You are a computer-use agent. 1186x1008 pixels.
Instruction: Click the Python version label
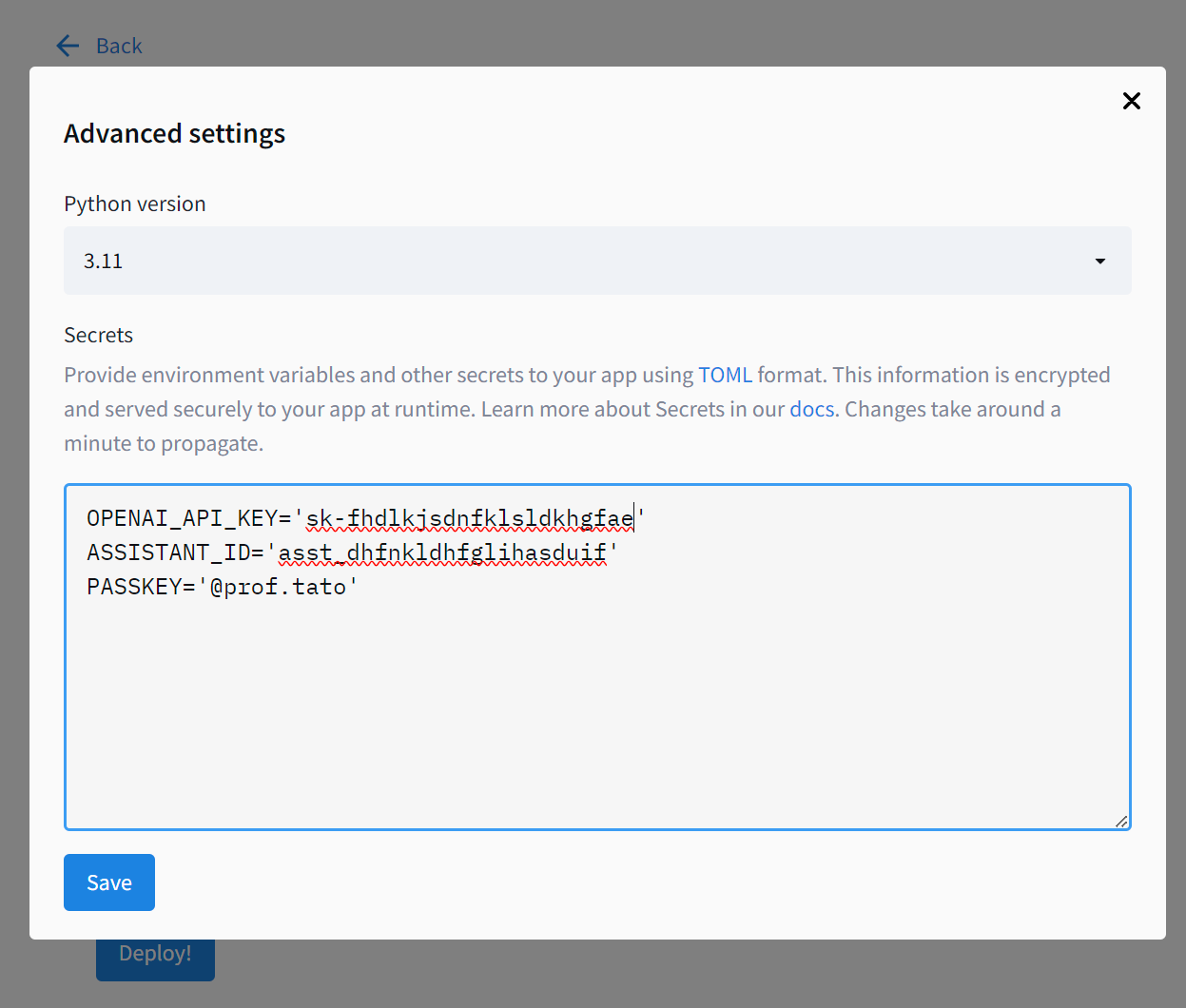(135, 204)
